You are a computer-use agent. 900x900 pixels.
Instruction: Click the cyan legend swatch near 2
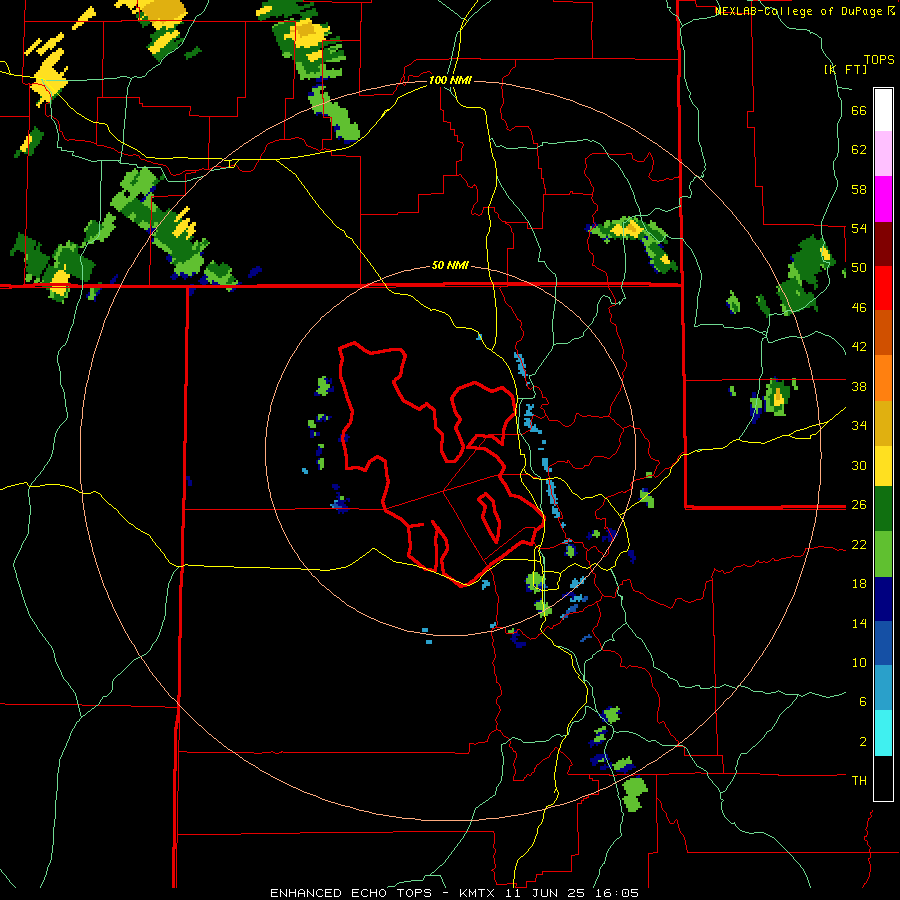[883, 732]
